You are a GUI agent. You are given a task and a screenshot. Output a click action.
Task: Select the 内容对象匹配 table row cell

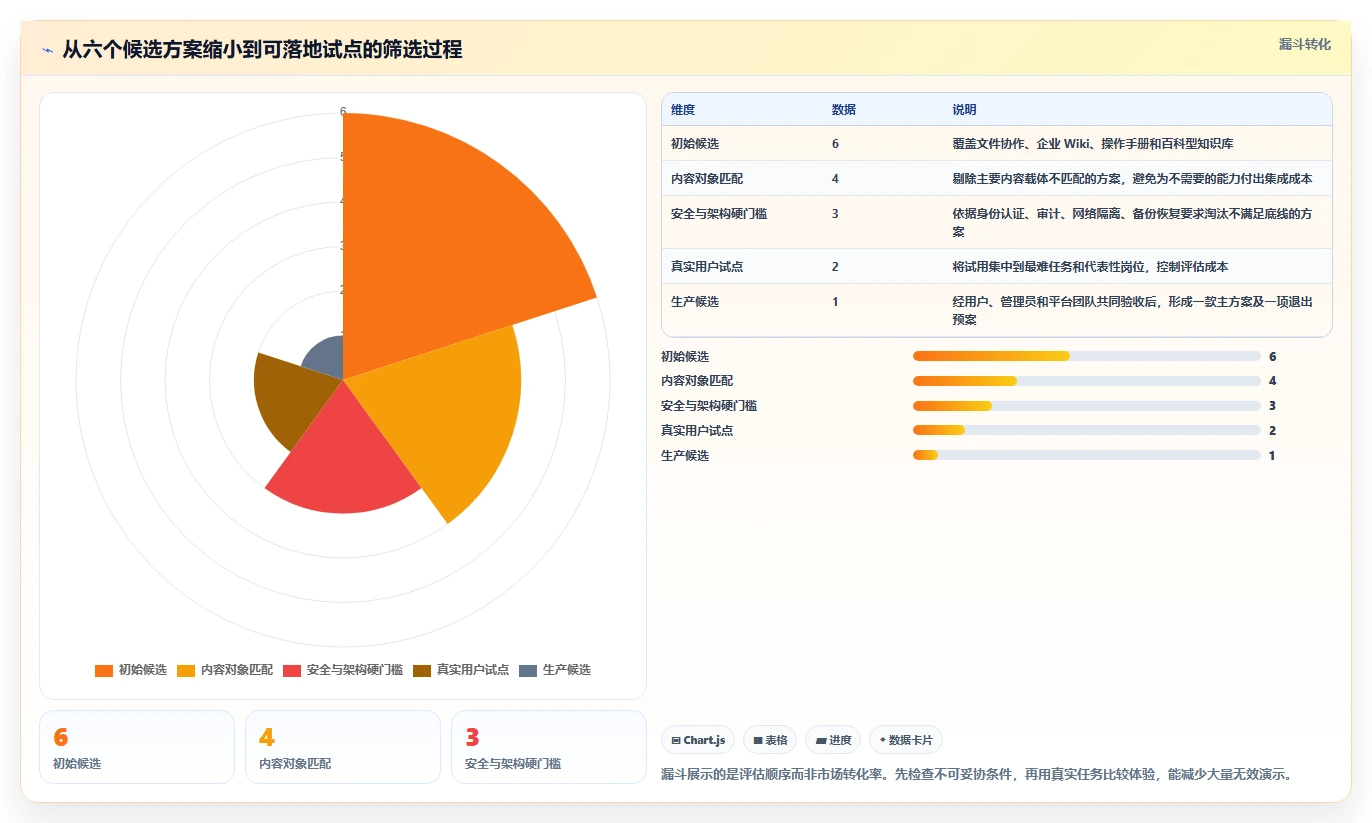click(707, 179)
